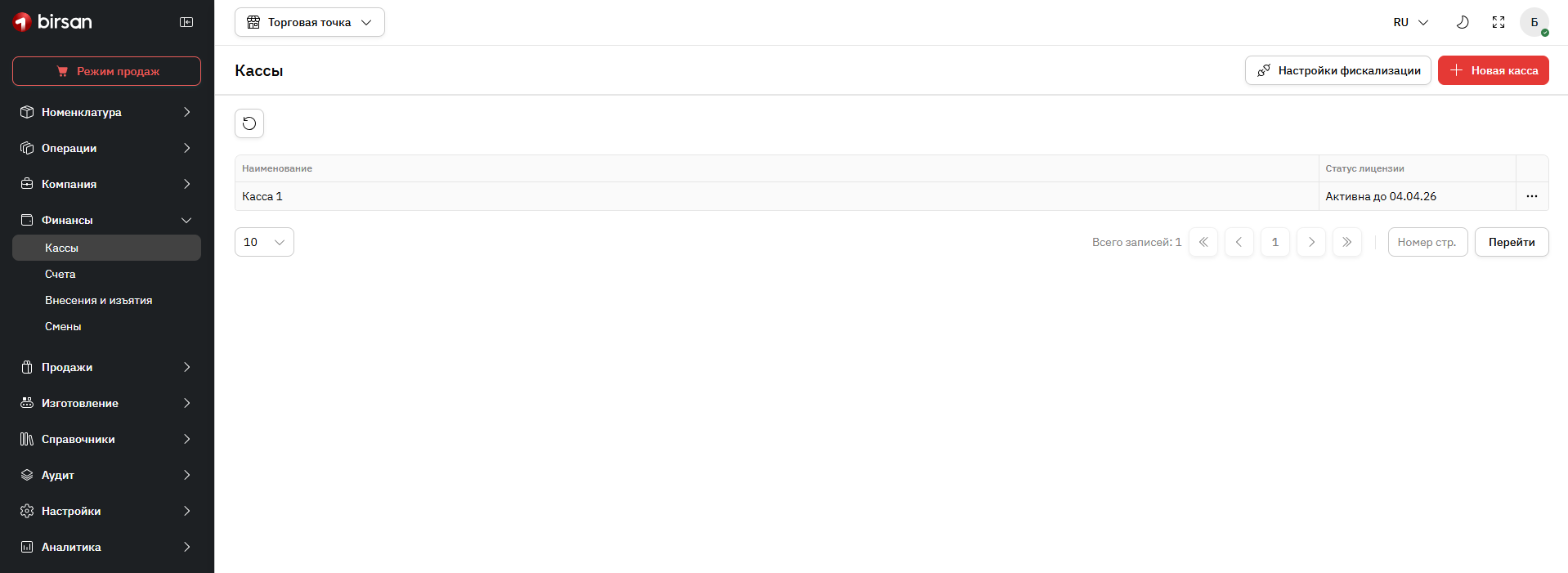The width and height of the screenshot is (1568, 573).
Task: Click the Номер стр. input field
Action: [1427, 242]
